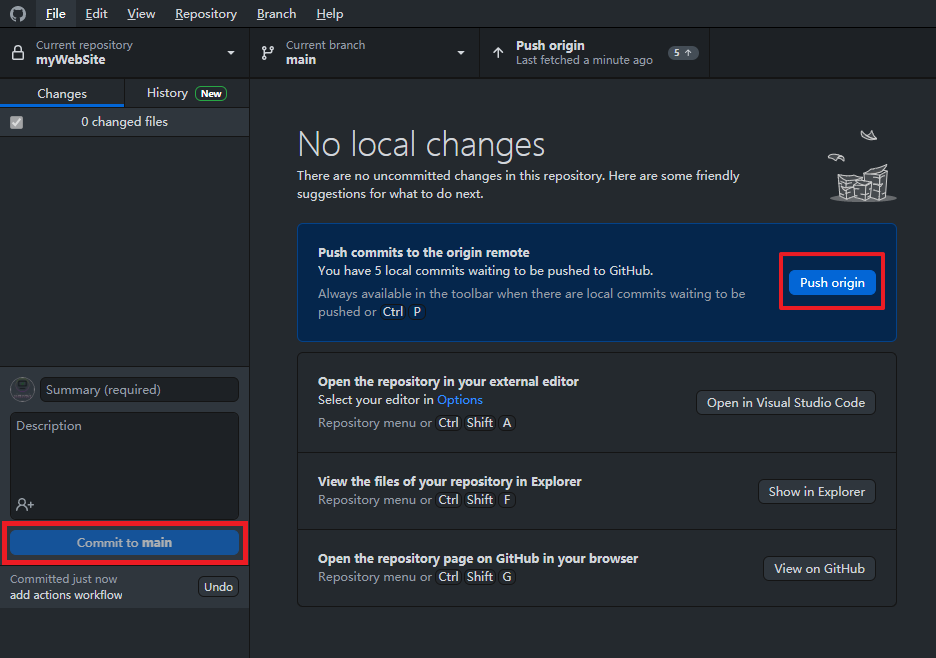
Task: Open the Repository menu
Action: pos(205,14)
